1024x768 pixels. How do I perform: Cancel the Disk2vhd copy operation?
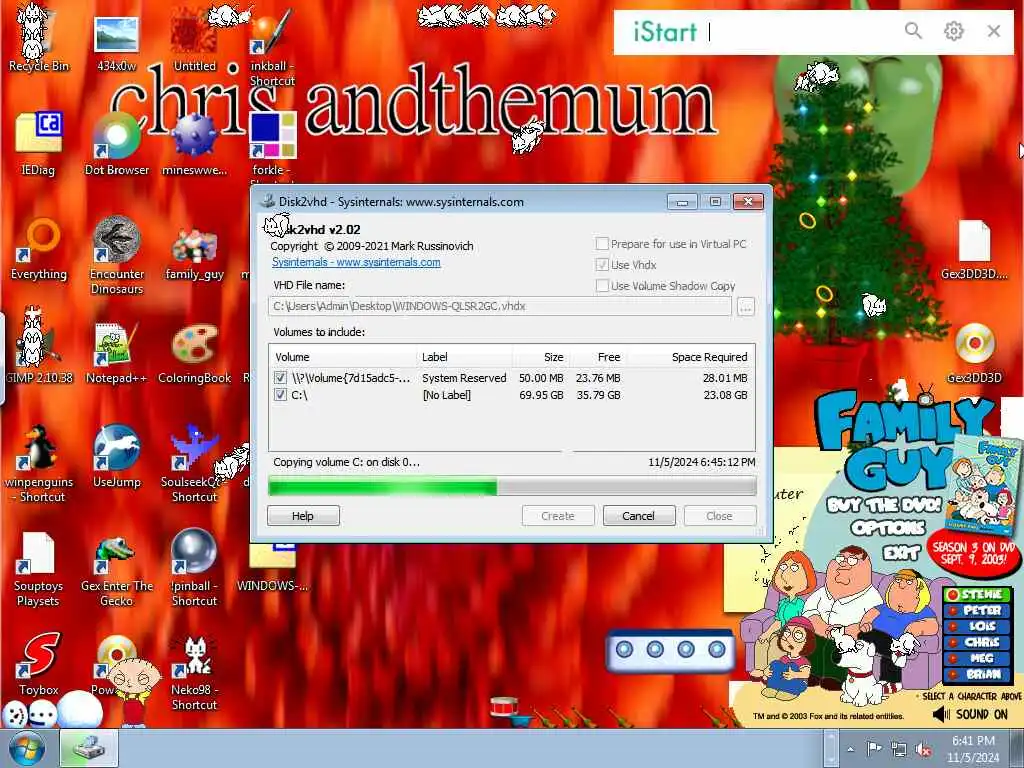(x=638, y=515)
